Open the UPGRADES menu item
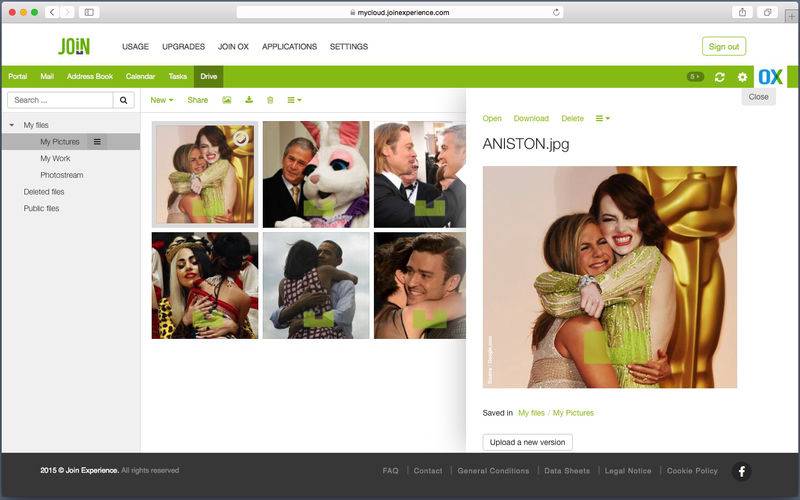The height and width of the screenshot is (500, 800). 183,46
